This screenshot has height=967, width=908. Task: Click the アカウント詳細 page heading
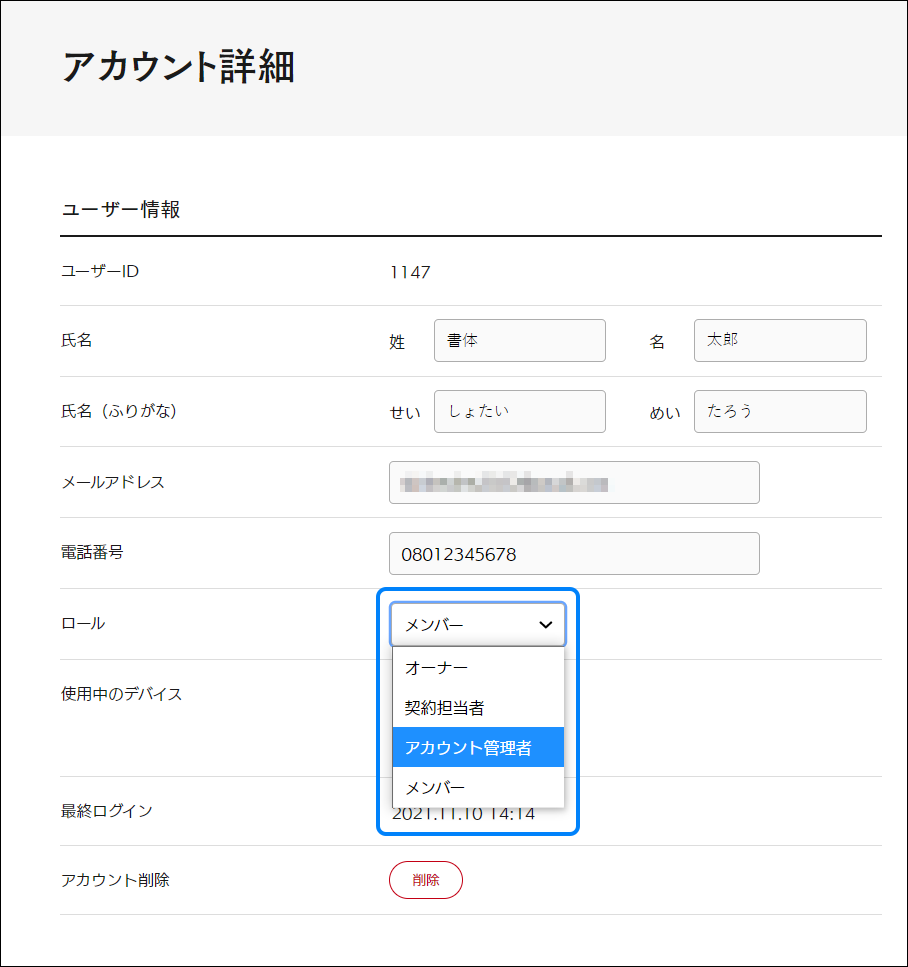coord(178,67)
